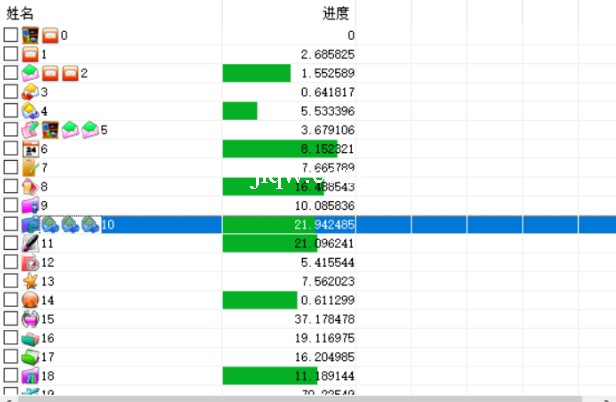The image size is (616, 402).
Task: Click the progress bar in row 2
Action: (256, 73)
